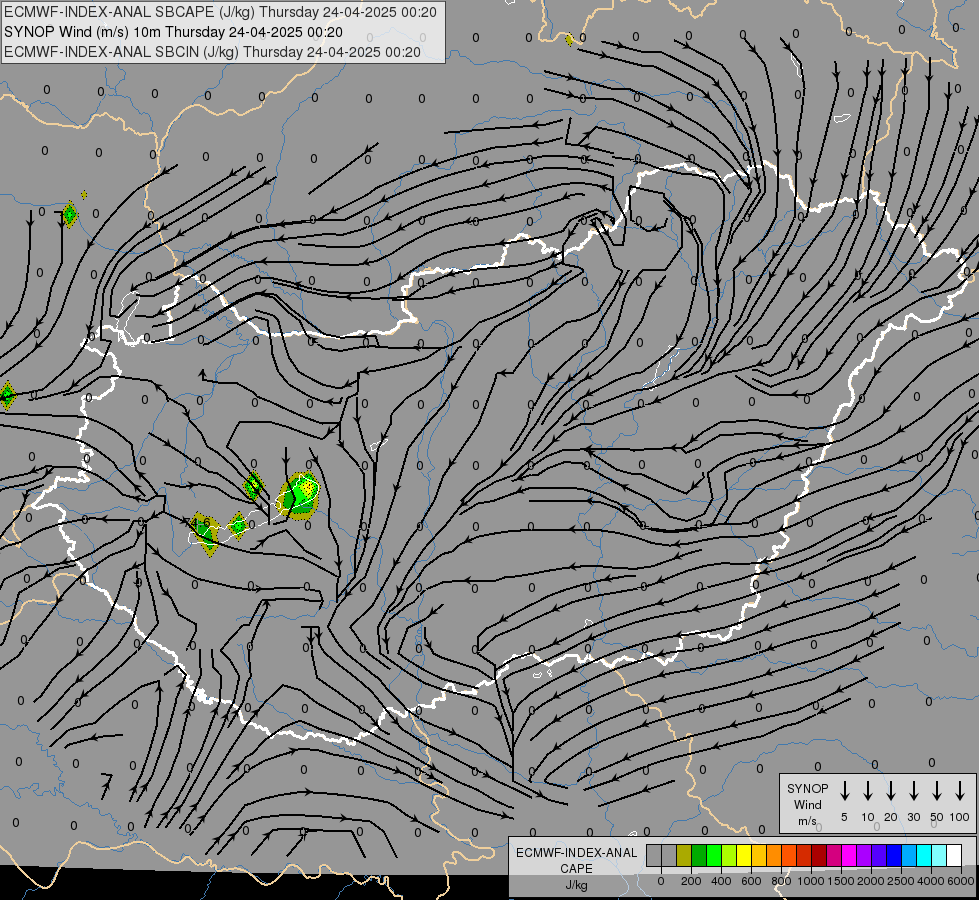Click the wind legend arrow above 20
The height and width of the screenshot is (900, 979).
[891, 791]
